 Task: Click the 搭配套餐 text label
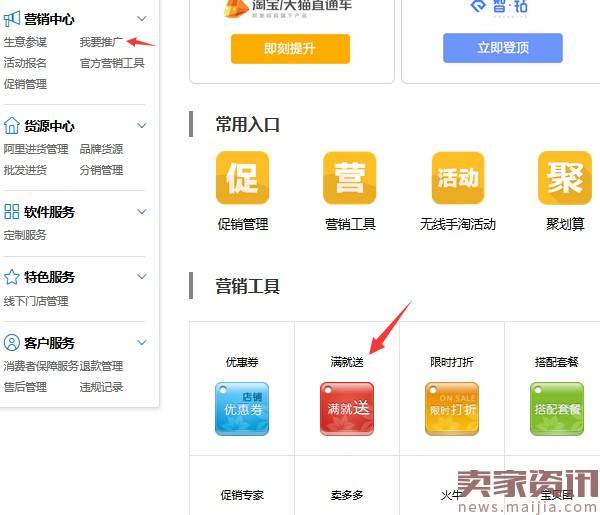[x=557, y=362]
